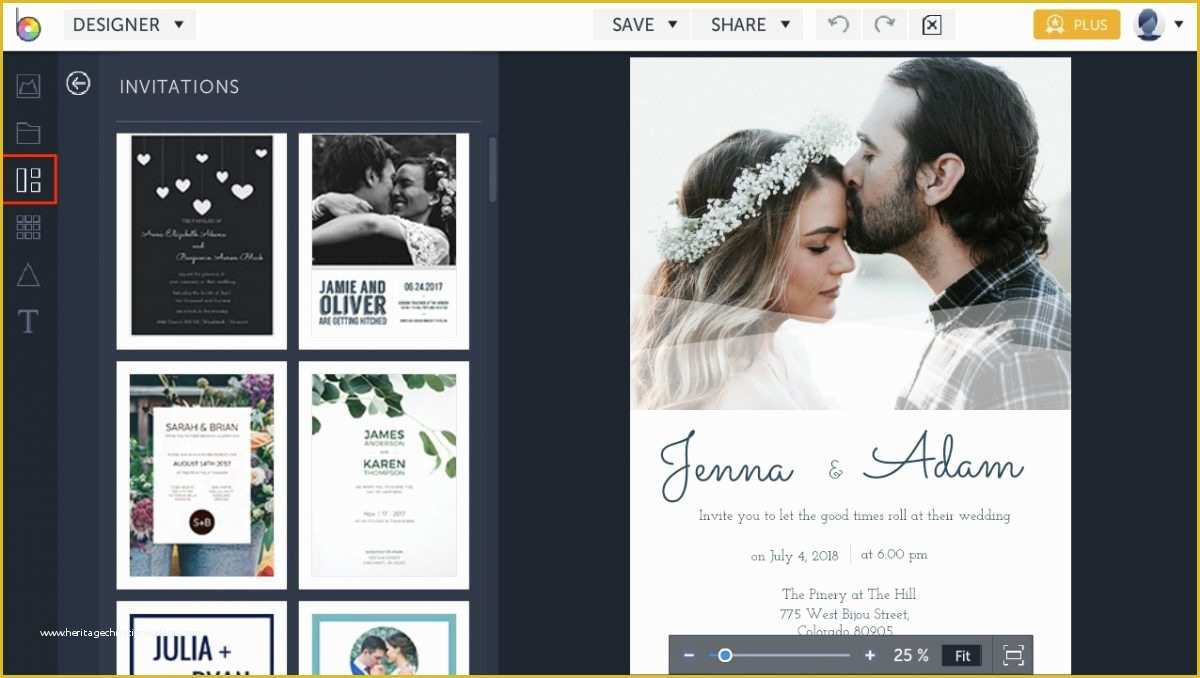Adjust the zoom level slider

coord(780,656)
